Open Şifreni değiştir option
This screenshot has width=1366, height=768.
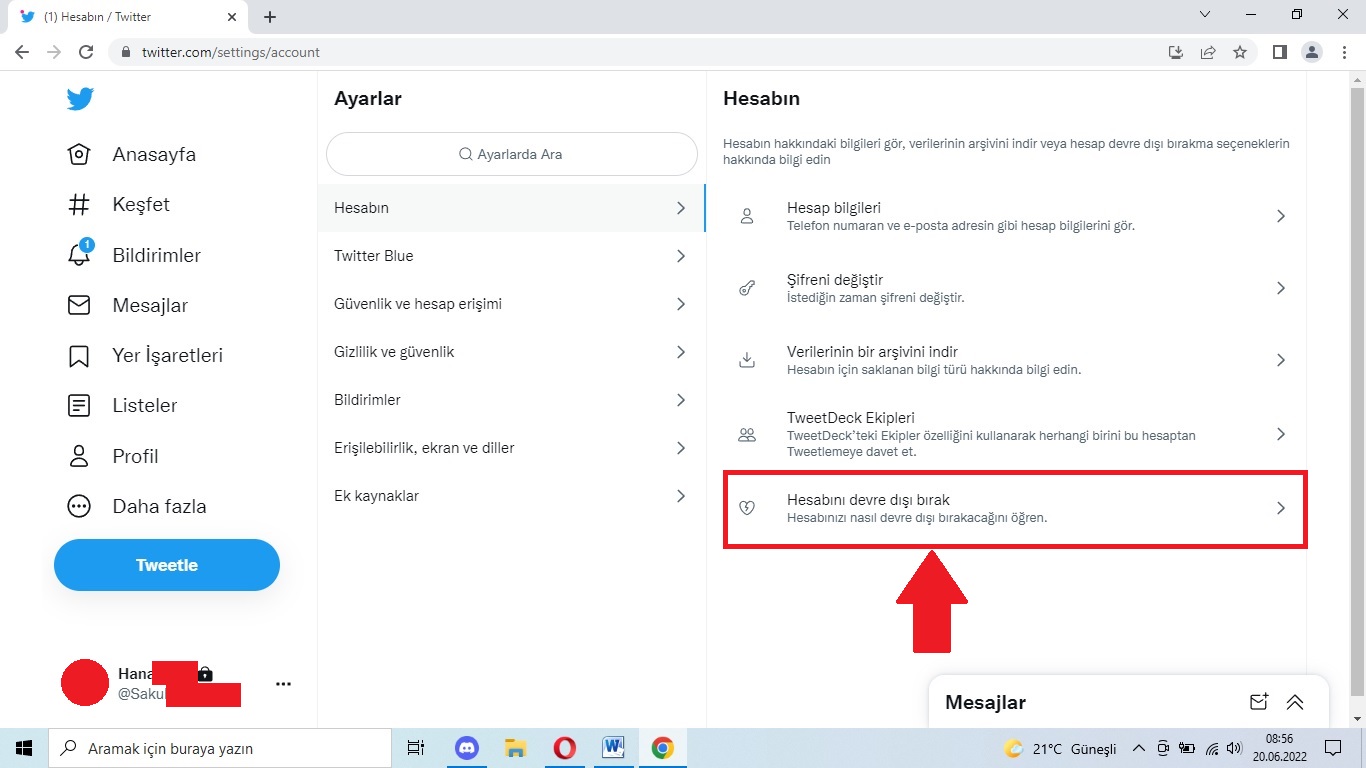click(x=1014, y=288)
